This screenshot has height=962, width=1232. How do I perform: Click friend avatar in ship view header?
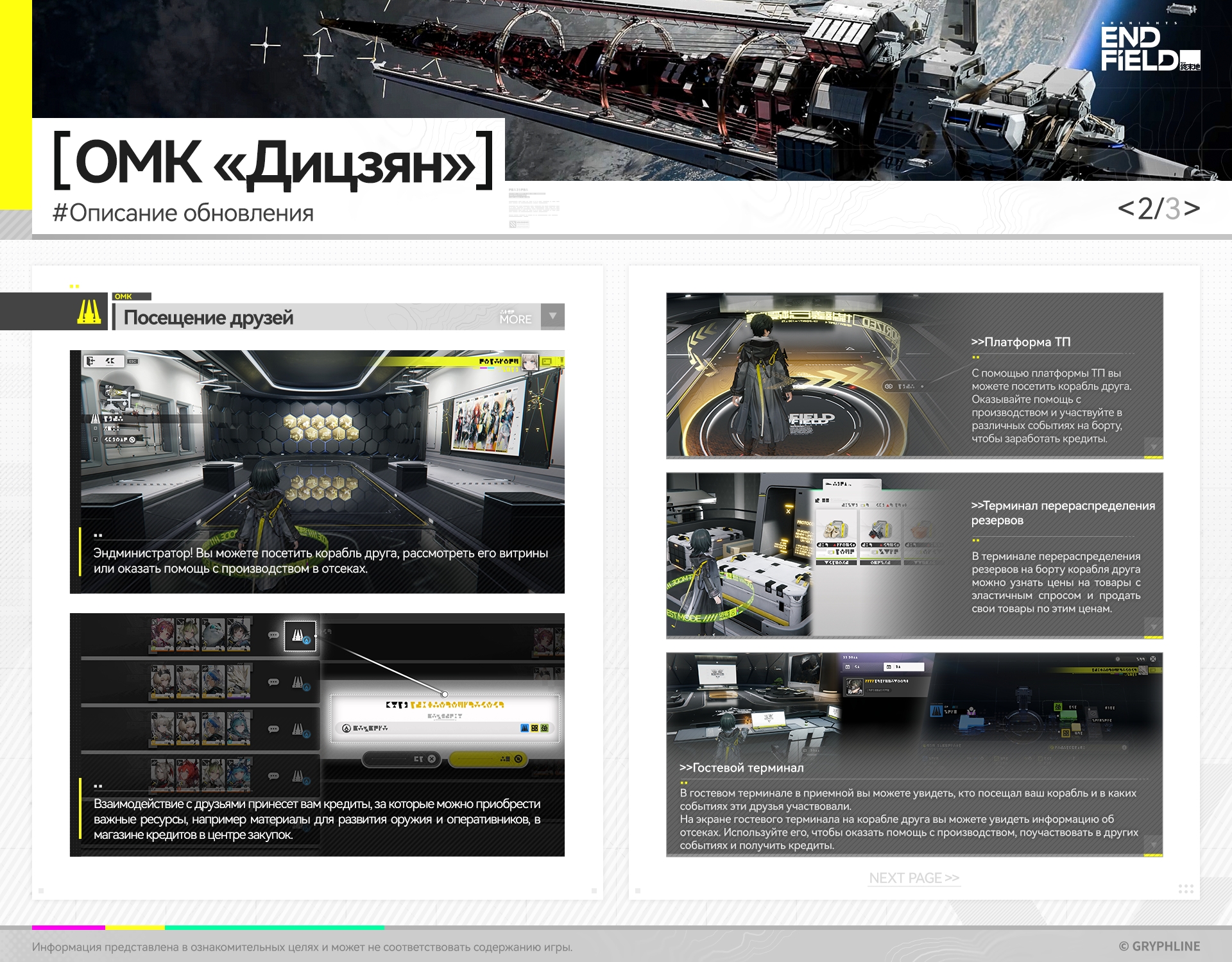[x=529, y=362]
